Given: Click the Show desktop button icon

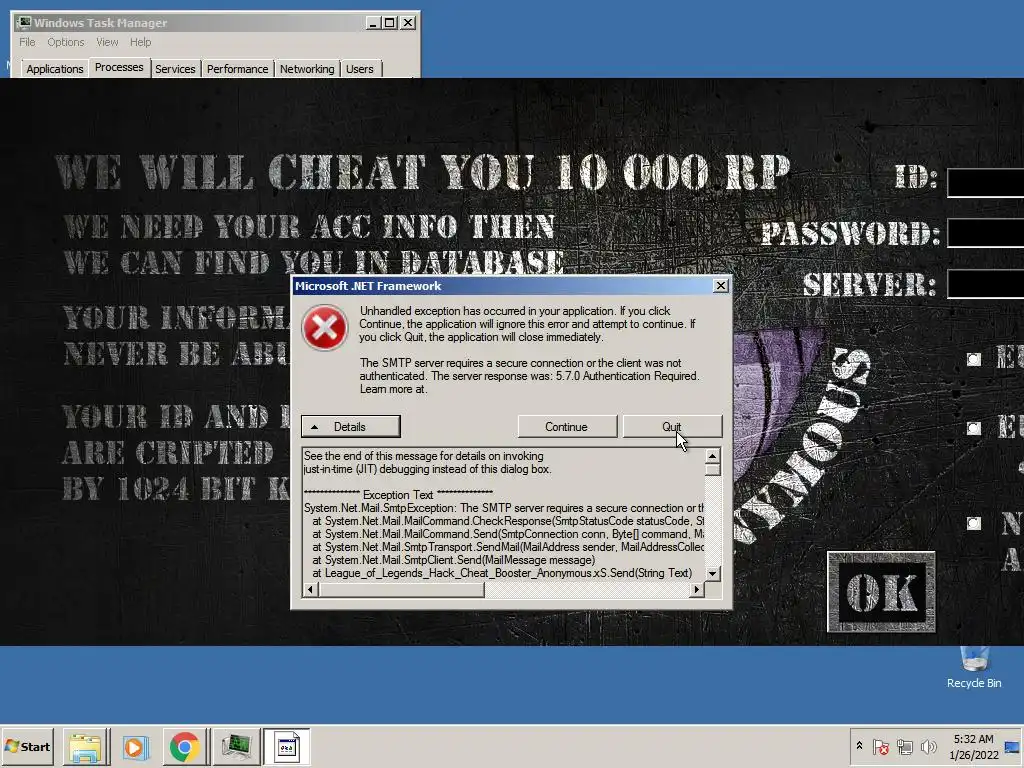Looking at the screenshot, I should click(1013, 746).
